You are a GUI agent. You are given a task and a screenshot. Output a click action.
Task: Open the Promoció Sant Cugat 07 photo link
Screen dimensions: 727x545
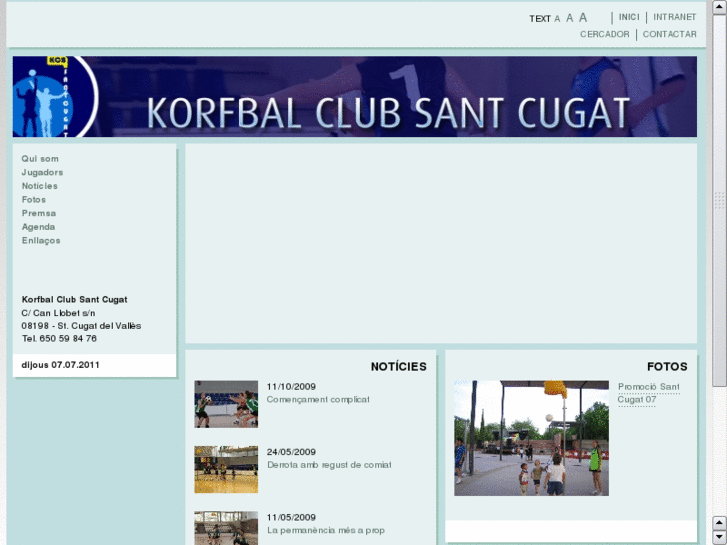(649, 393)
